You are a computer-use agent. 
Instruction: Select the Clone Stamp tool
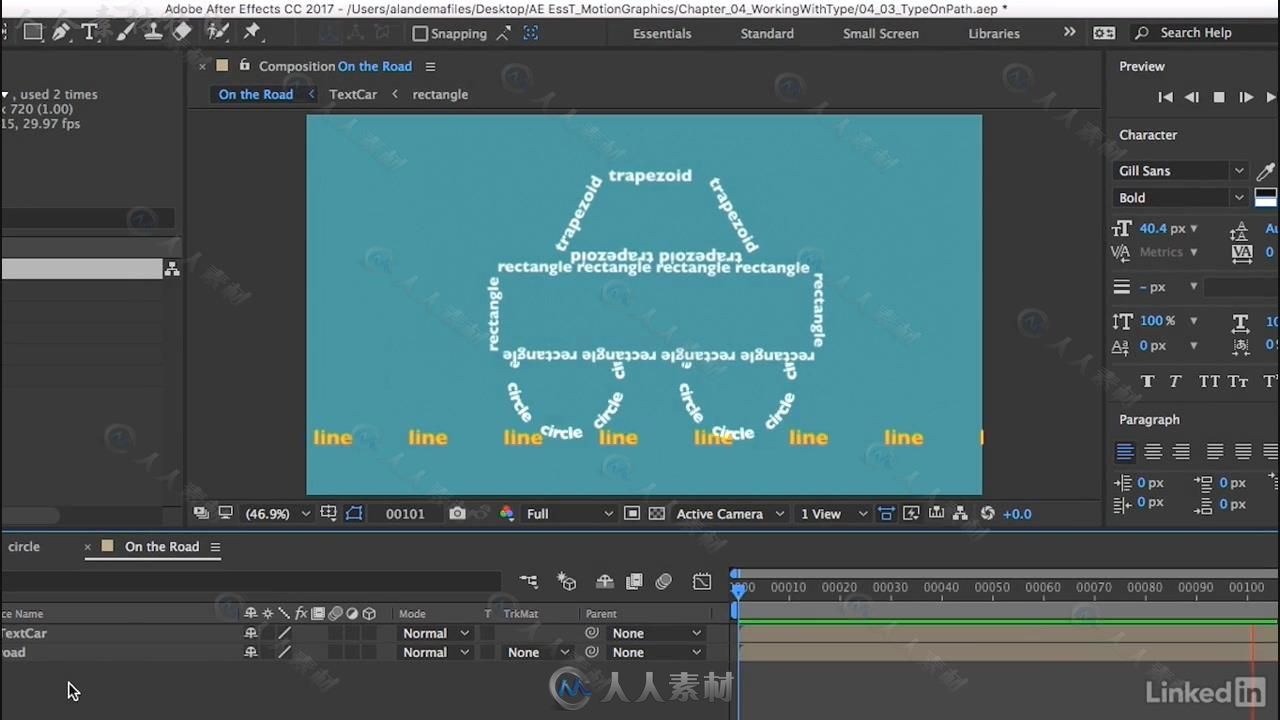click(x=153, y=32)
